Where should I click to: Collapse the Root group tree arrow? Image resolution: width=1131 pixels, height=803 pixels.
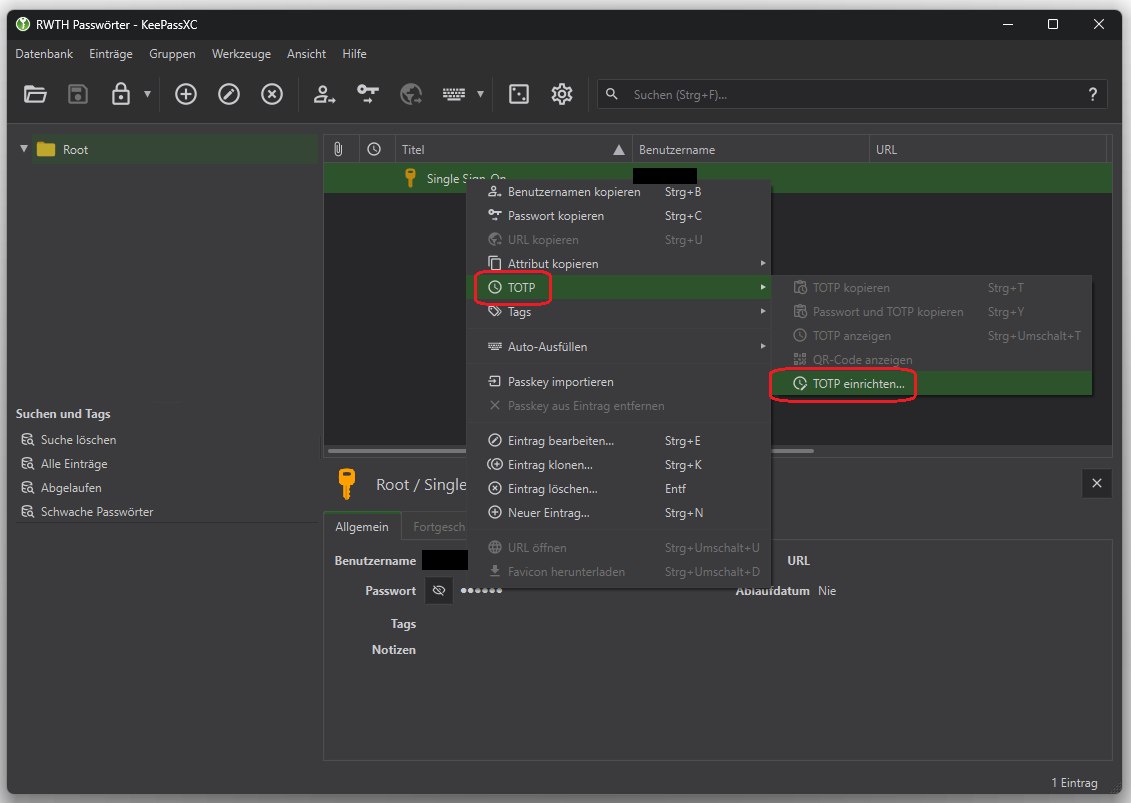tap(24, 149)
